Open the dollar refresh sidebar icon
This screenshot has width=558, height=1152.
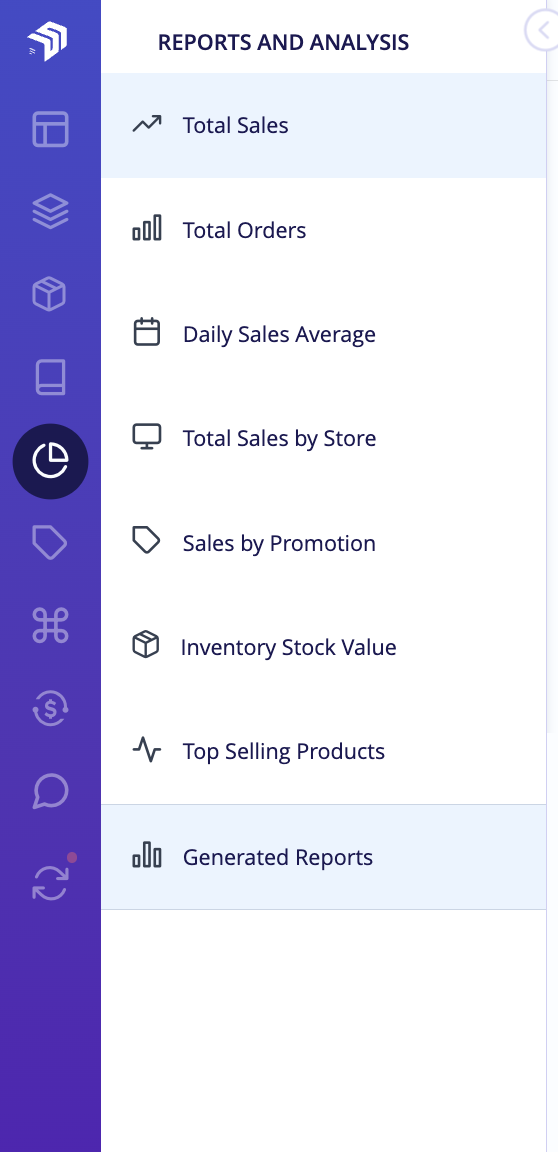click(51, 709)
